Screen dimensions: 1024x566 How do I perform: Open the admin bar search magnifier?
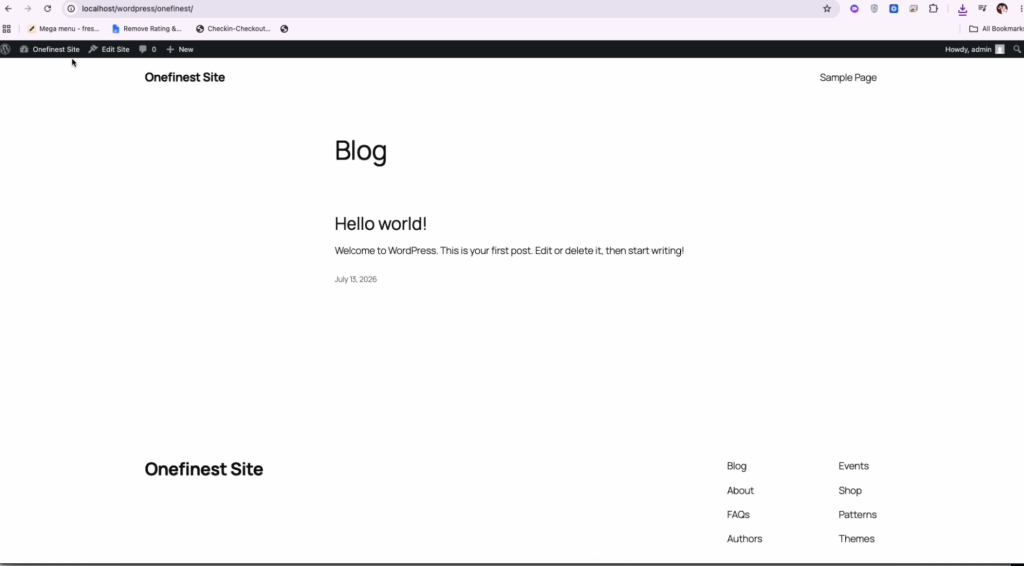[x=1017, y=49]
